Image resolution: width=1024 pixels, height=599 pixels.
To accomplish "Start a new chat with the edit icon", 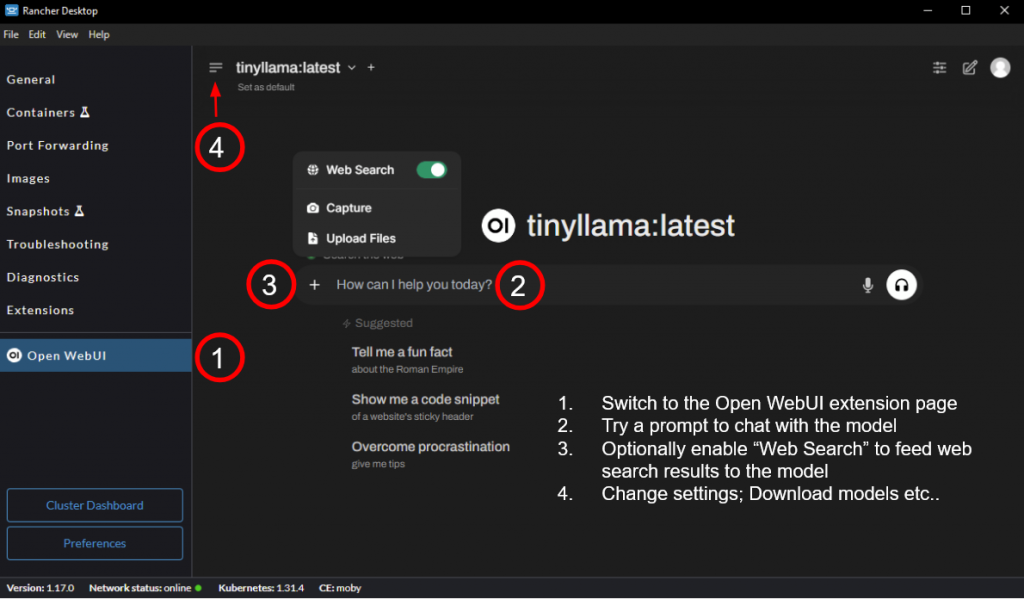I will 969,68.
